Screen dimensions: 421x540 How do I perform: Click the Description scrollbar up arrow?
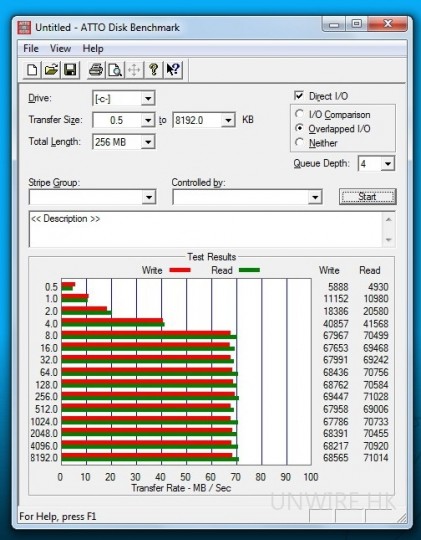389,219
